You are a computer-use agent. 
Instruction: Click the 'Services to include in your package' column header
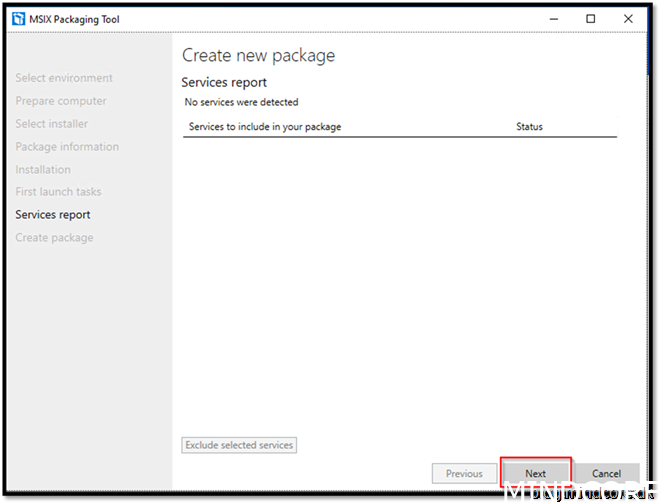pos(265,127)
